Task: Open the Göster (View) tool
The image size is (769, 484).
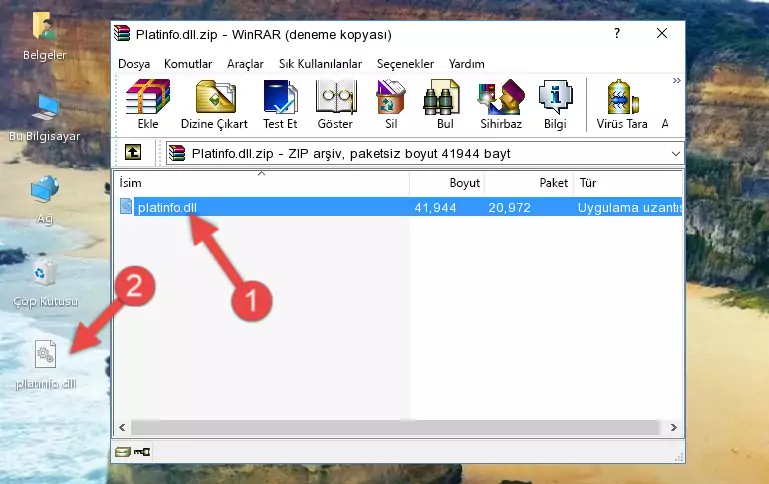Action: click(x=335, y=104)
